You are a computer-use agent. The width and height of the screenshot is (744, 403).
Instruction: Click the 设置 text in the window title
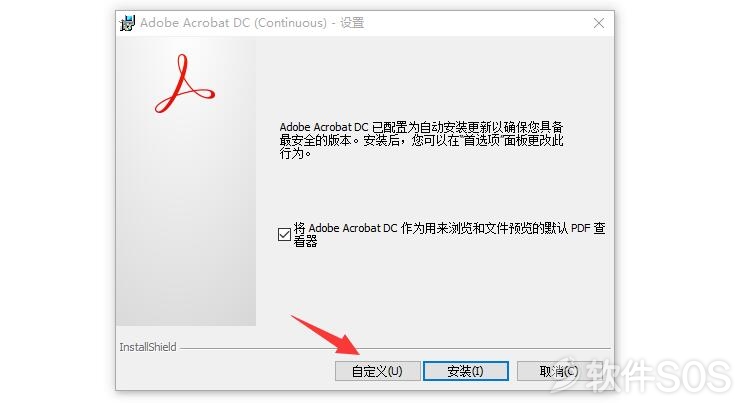(352, 23)
